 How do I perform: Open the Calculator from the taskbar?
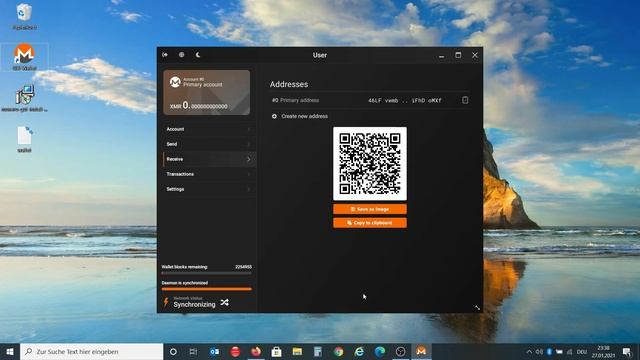point(318,351)
